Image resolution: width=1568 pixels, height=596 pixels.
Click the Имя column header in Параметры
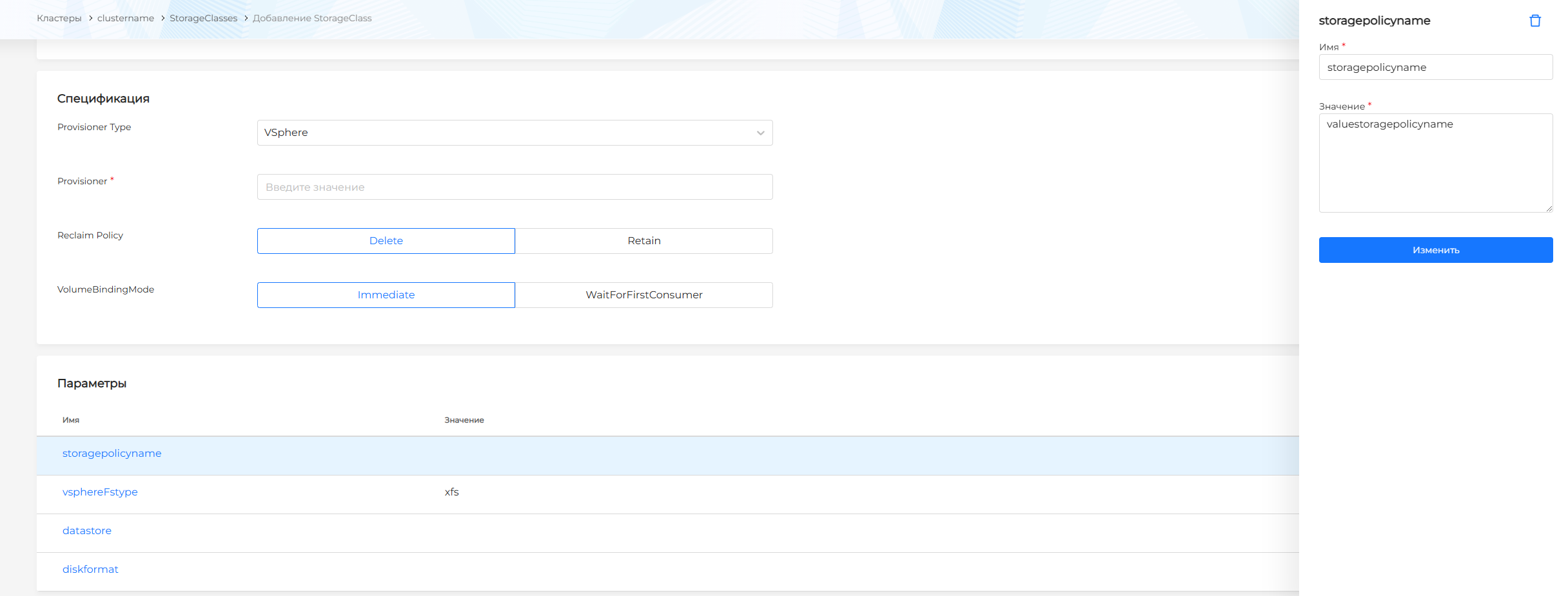pos(71,420)
